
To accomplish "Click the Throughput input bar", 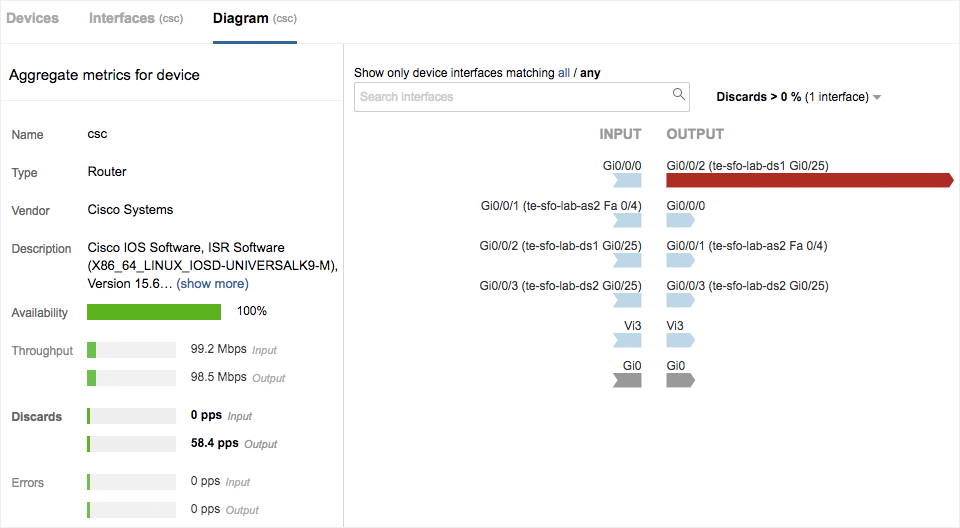I will coord(132,350).
